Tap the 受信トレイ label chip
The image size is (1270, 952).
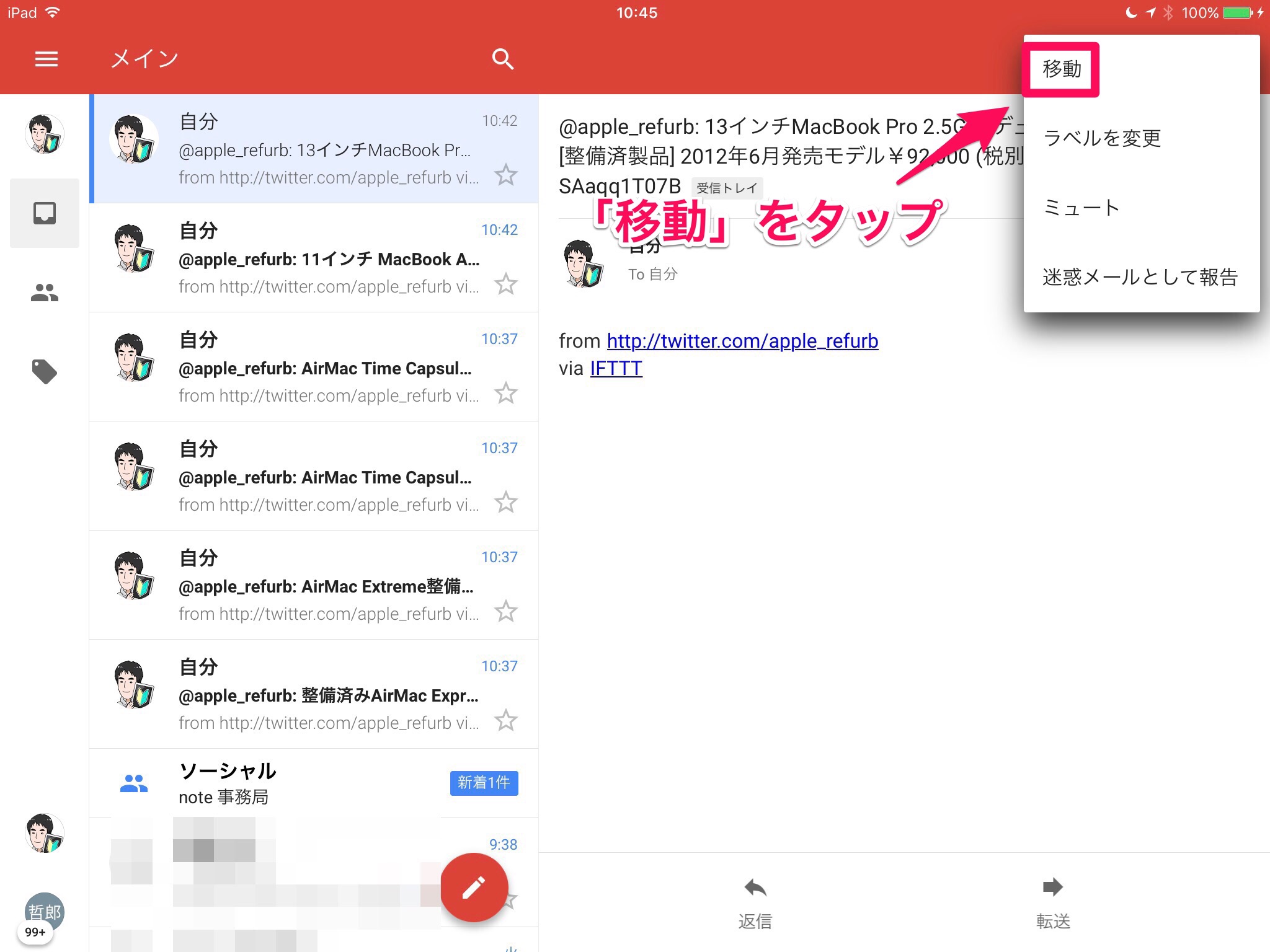[x=727, y=188]
